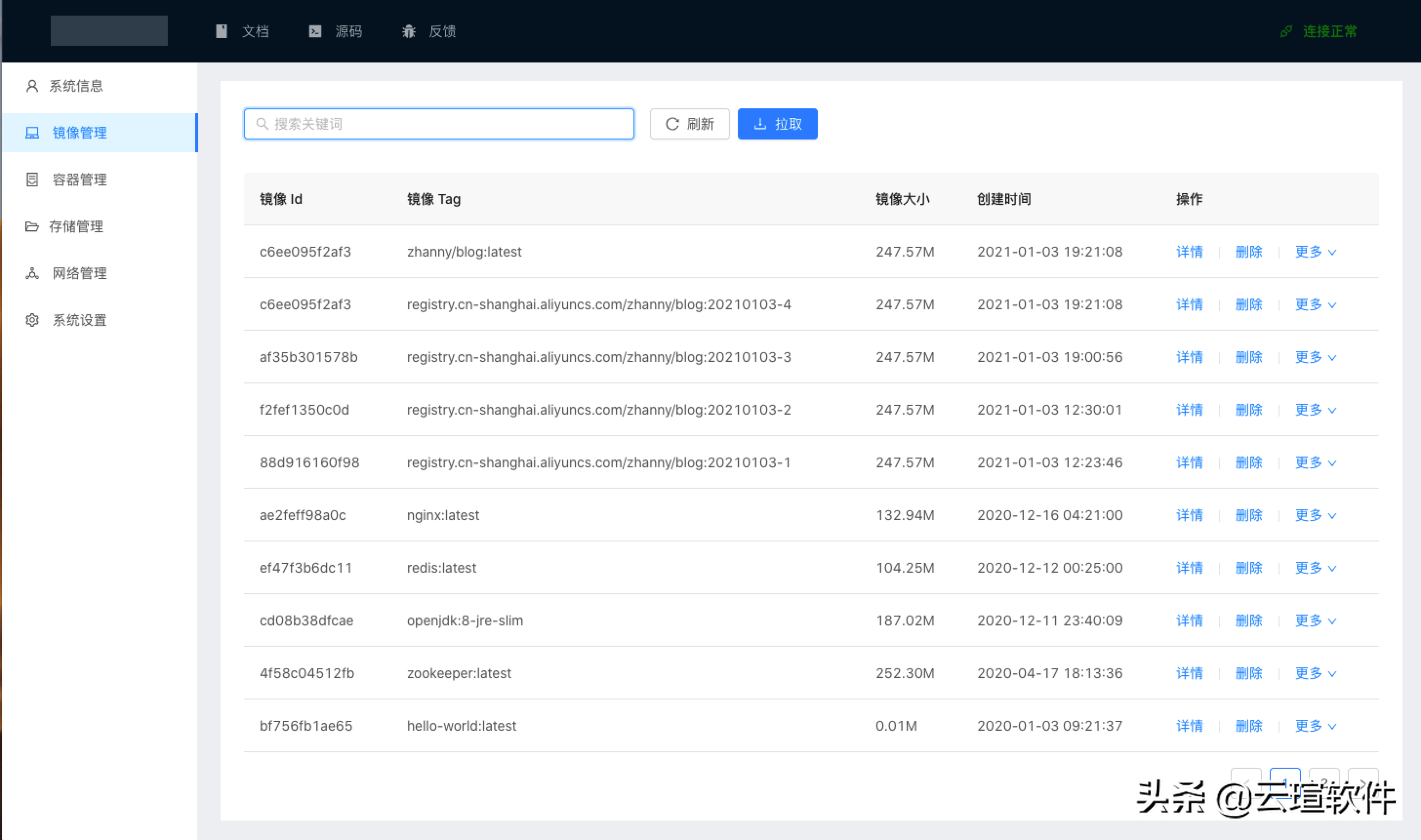Viewport: 1421px width, 840px height.
Task: View 详情 of nginx:latest
Action: coord(1189,515)
